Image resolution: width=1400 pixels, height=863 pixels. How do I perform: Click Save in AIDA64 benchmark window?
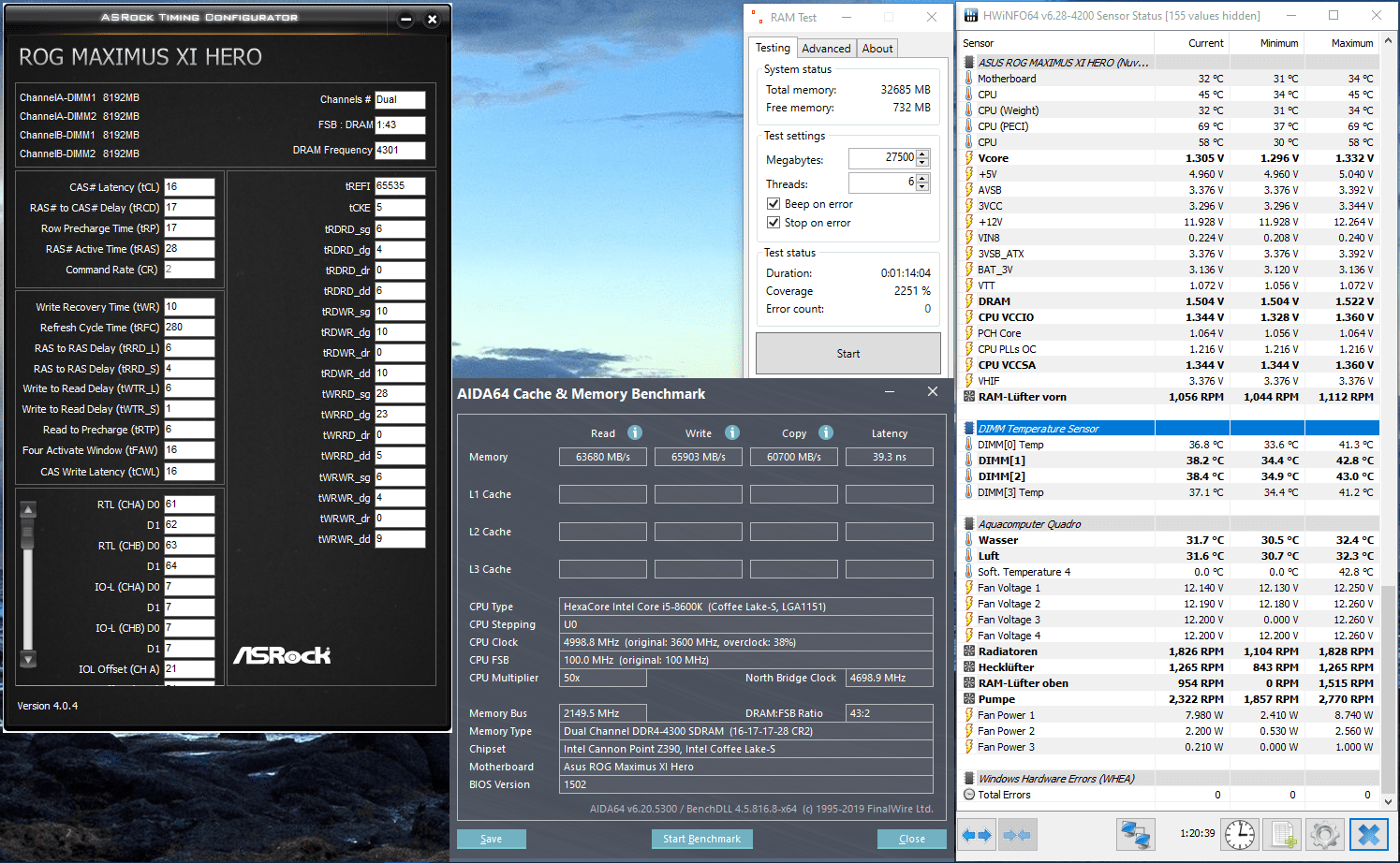click(492, 839)
